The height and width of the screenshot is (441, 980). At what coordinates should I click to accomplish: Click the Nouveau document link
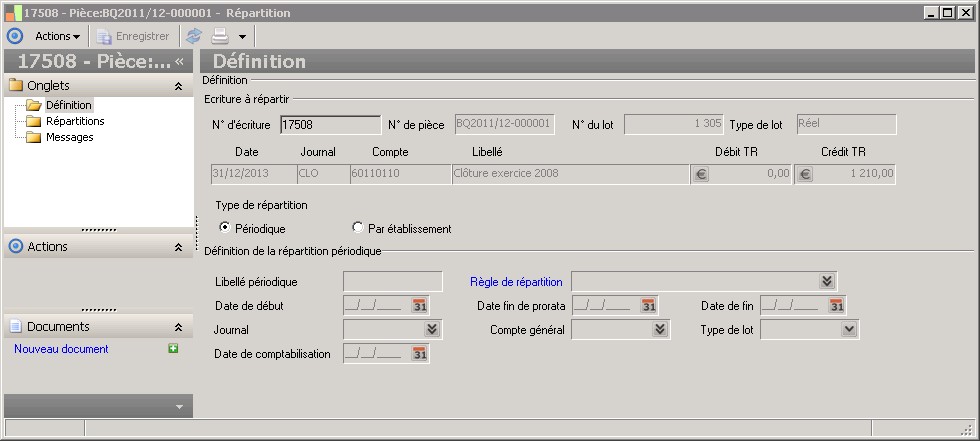click(x=61, y=349)
